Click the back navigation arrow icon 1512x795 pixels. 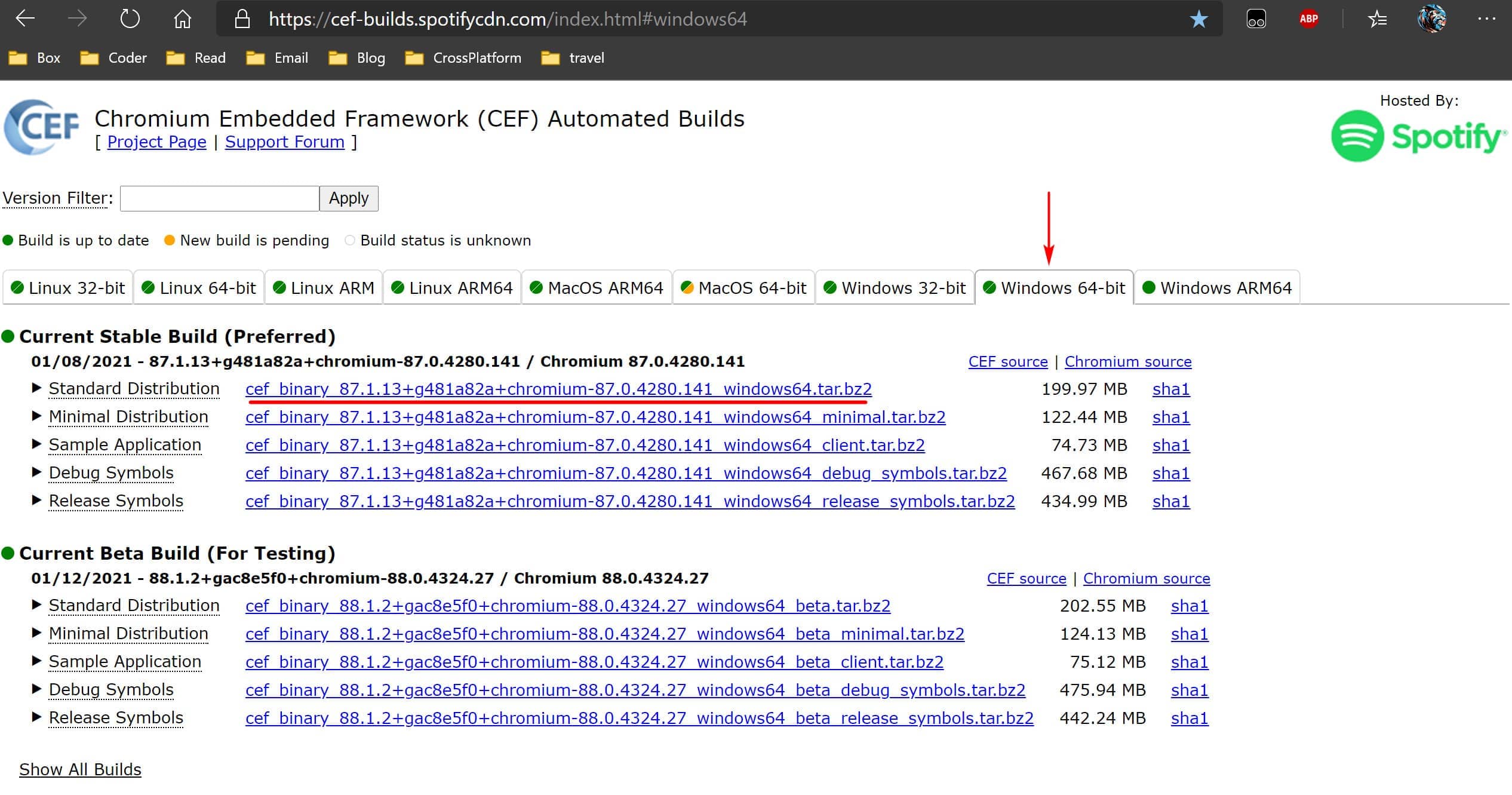[x=26, y=19]
